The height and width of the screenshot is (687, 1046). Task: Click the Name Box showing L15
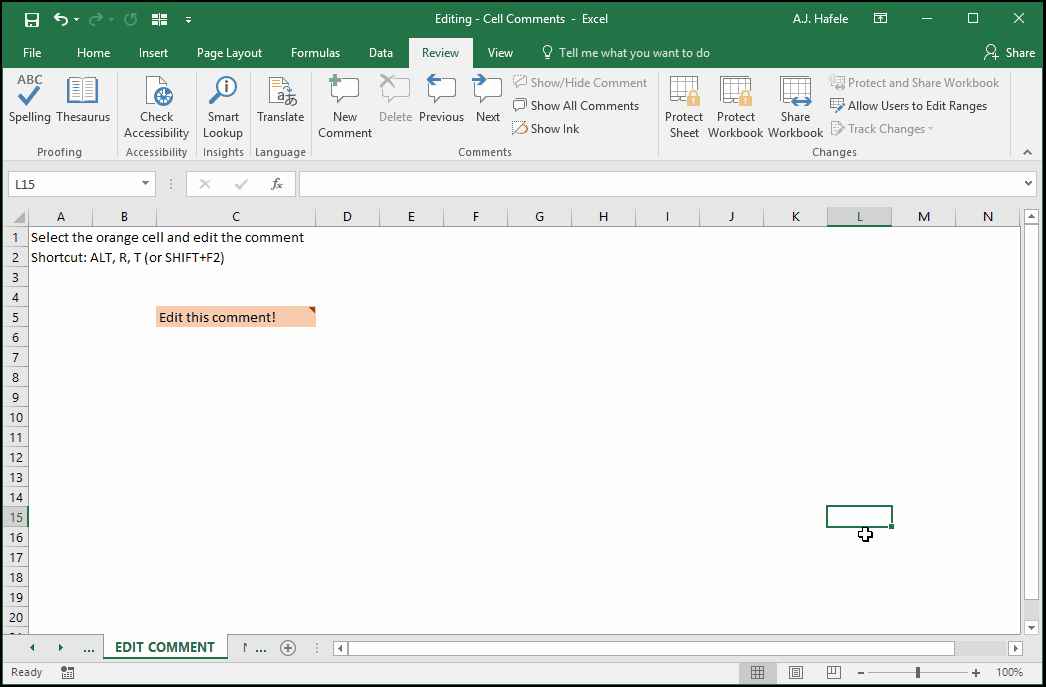[73, 184]
